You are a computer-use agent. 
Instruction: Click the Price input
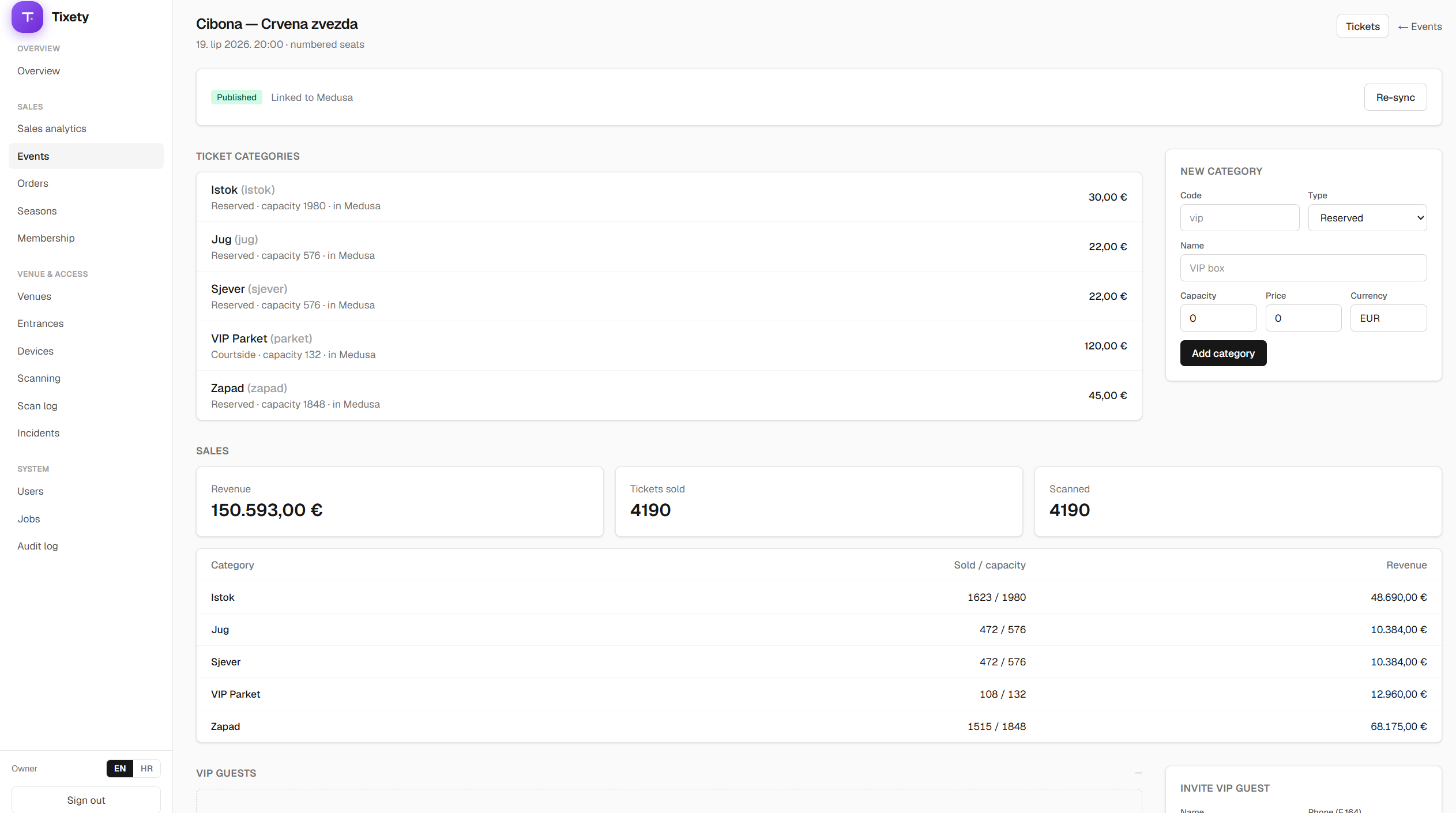click(1304, 318)
